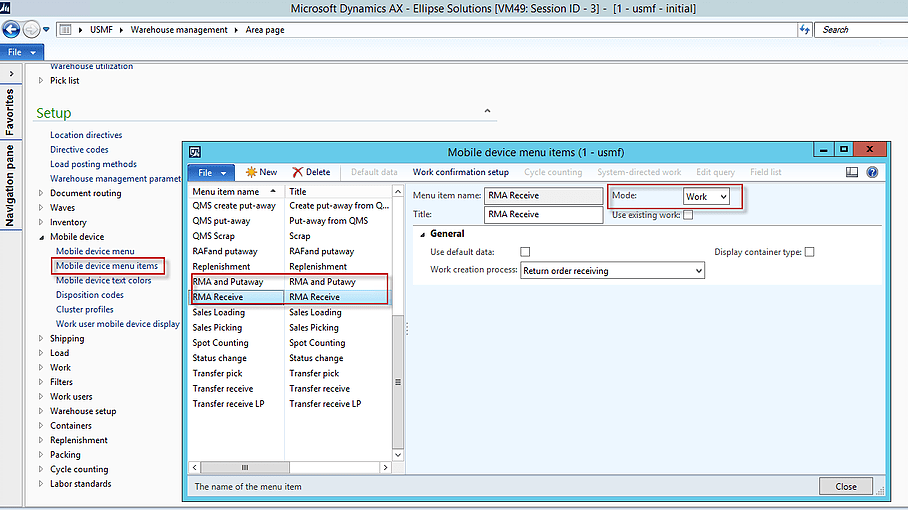The width and height of the screenshot is (908, 510).
Task: Click the Warehouse management breadcrumb
Action: pyautogui.click(x=179, y=30)
